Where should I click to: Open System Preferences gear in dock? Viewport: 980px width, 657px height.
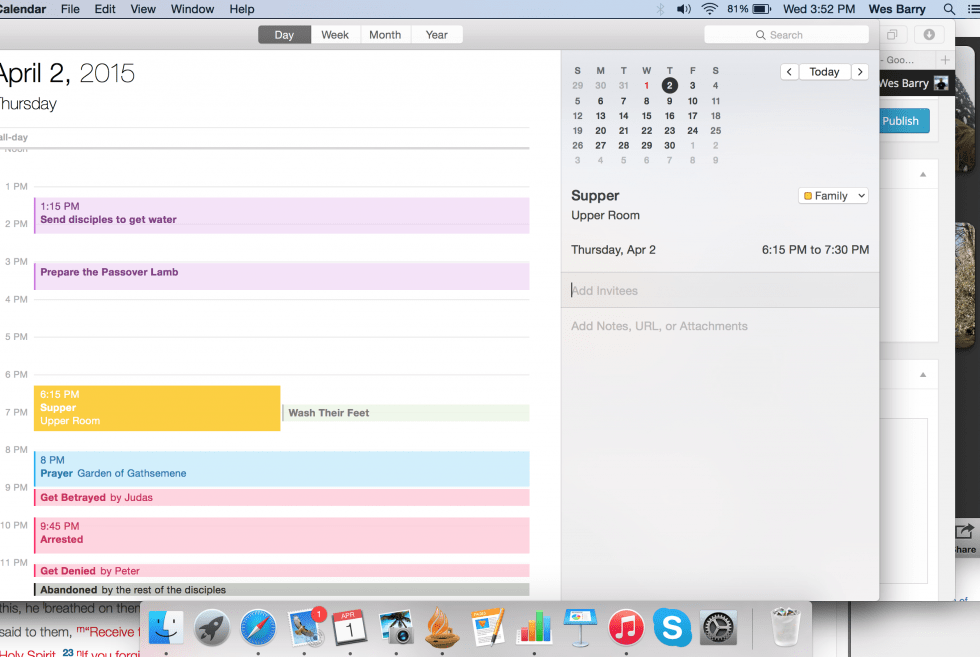(x=718, y=628)
